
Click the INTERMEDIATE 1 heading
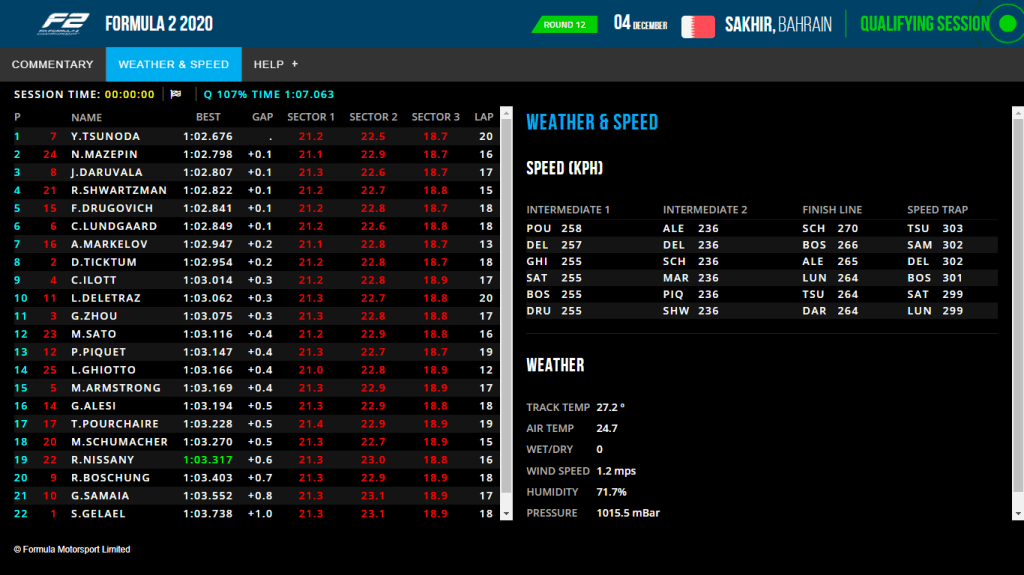[568, 210]
